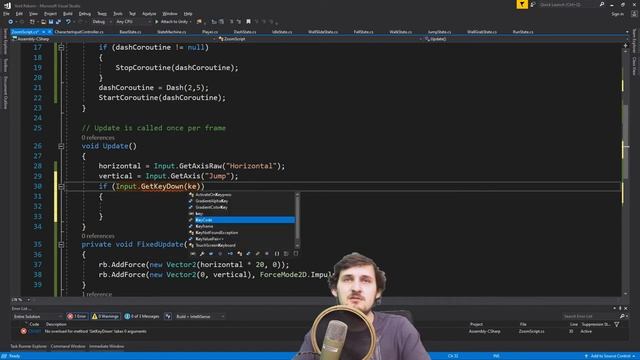Open the File menu
640x360 pixels.
(6, 13)
